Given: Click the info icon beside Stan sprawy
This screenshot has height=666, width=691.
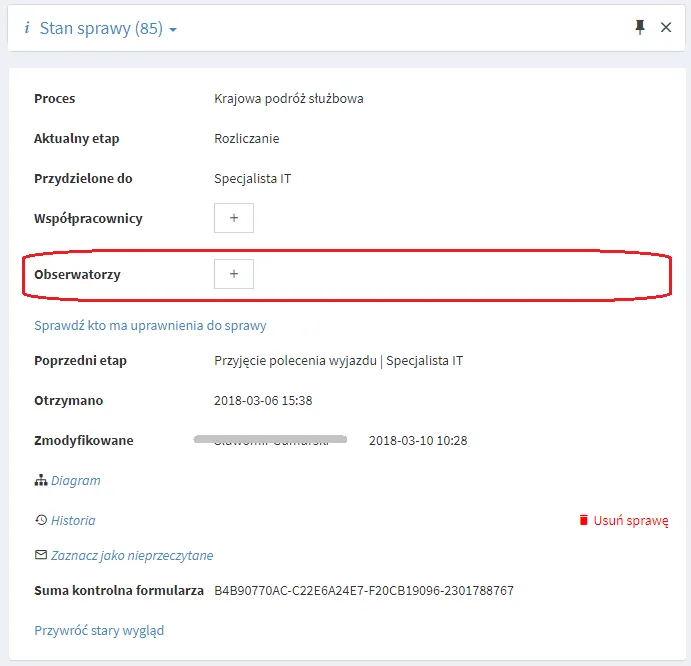Looking at the screenshot, I should [27, 28].
